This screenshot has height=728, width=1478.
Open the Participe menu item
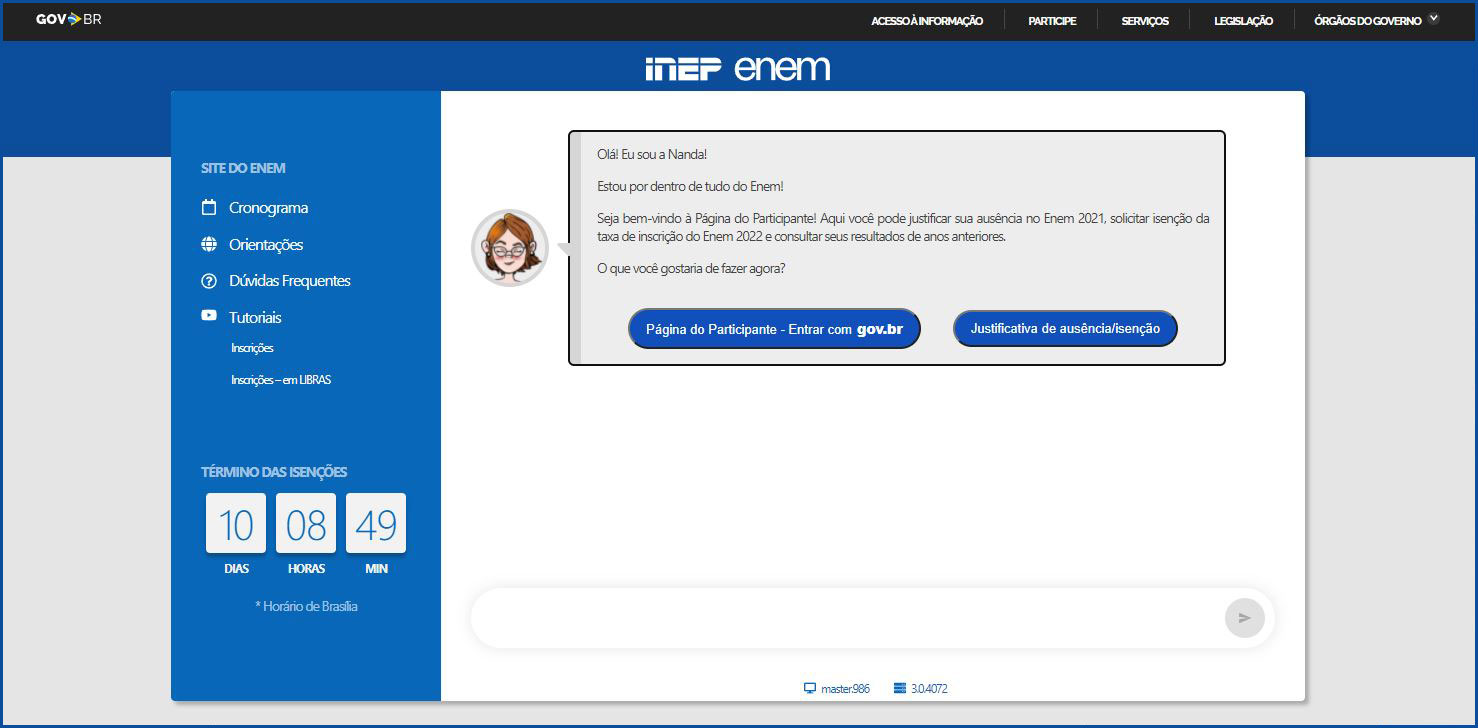(1052, 21)
